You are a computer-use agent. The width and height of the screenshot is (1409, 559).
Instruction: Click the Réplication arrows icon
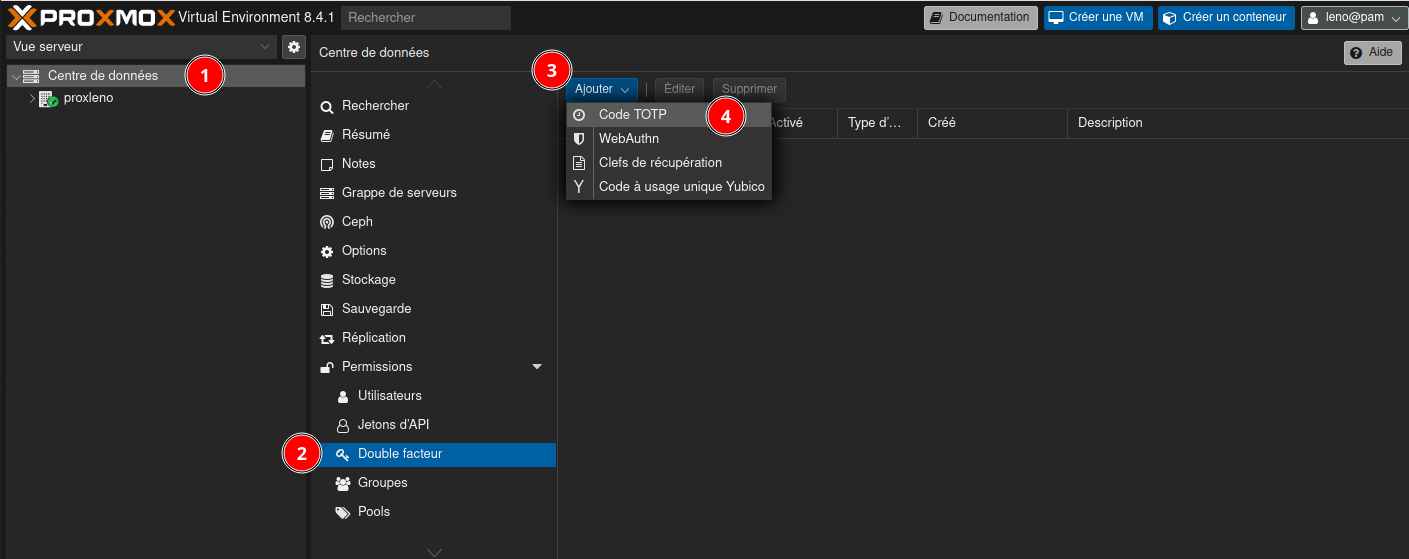pyautogui.click(x=327, y=338)
